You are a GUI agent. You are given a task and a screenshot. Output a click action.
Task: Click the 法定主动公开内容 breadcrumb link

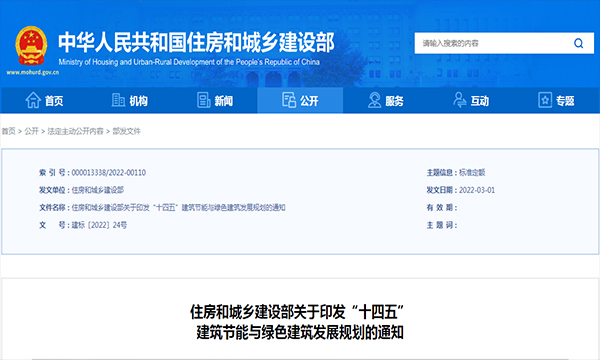click(x=75, y=131)
